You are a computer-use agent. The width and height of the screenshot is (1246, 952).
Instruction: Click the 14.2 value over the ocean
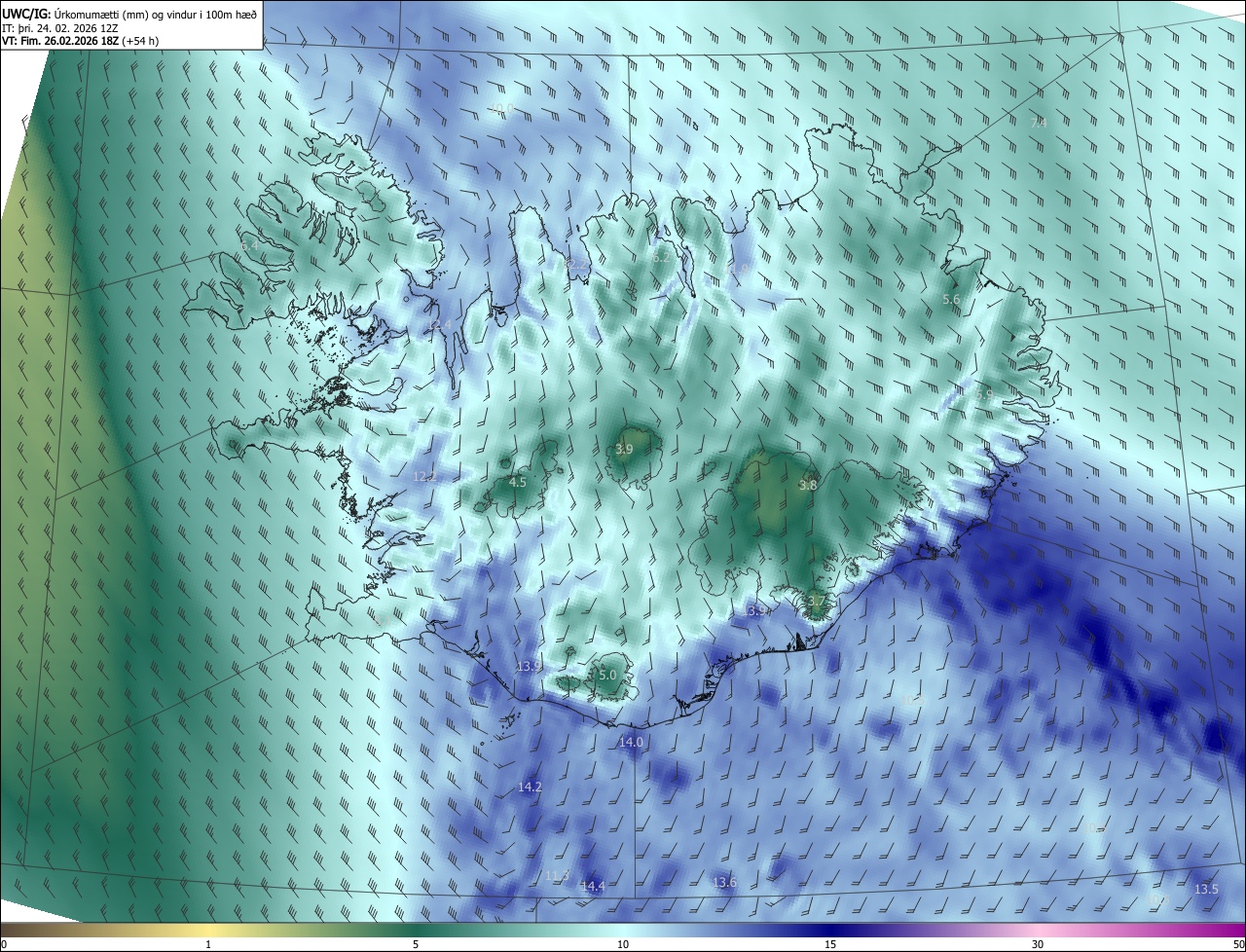pyautogui.click(x=530, y=787)
